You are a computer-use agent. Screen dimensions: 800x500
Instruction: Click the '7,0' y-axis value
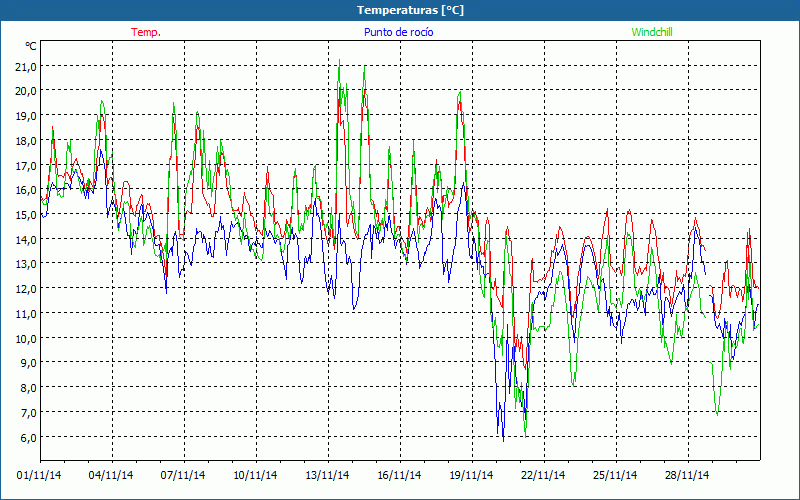coord(29,413)
